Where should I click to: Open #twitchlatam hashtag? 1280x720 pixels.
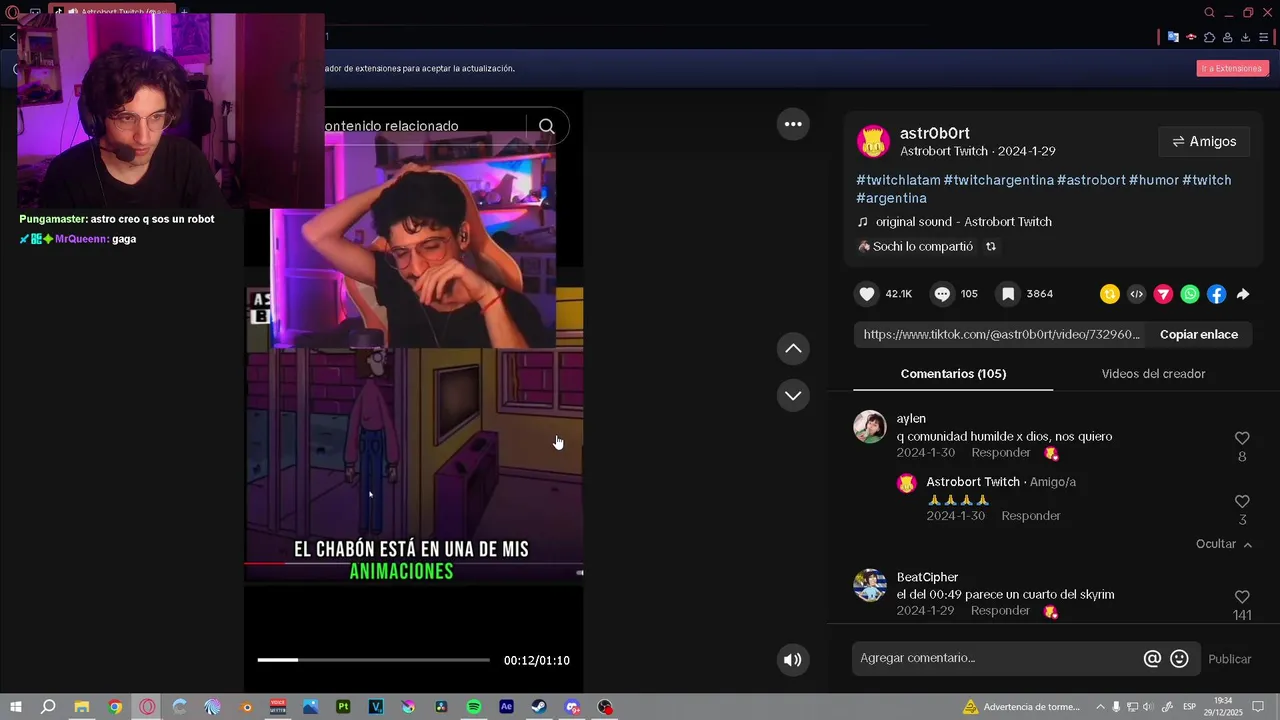click(898, 180)
